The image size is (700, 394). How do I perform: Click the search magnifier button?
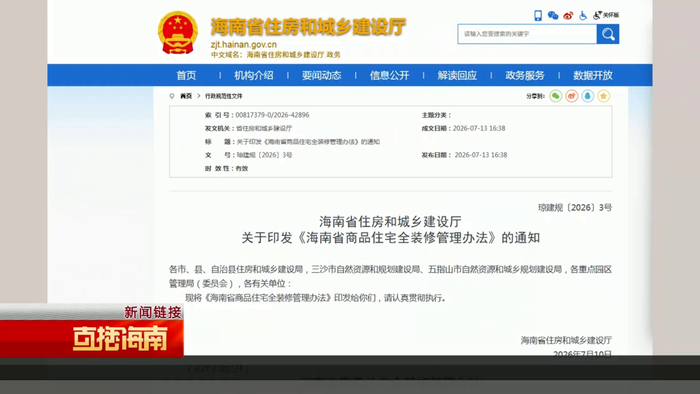[608, 34]
